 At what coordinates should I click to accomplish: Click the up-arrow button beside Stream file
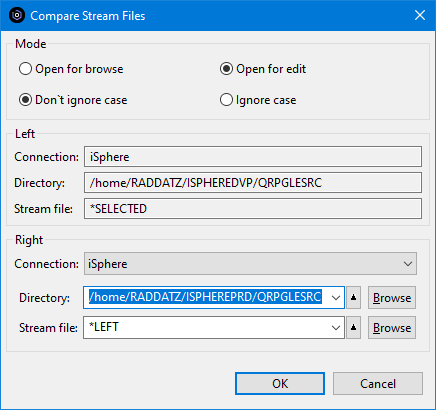pyautogui.click(x=353, y=328)
